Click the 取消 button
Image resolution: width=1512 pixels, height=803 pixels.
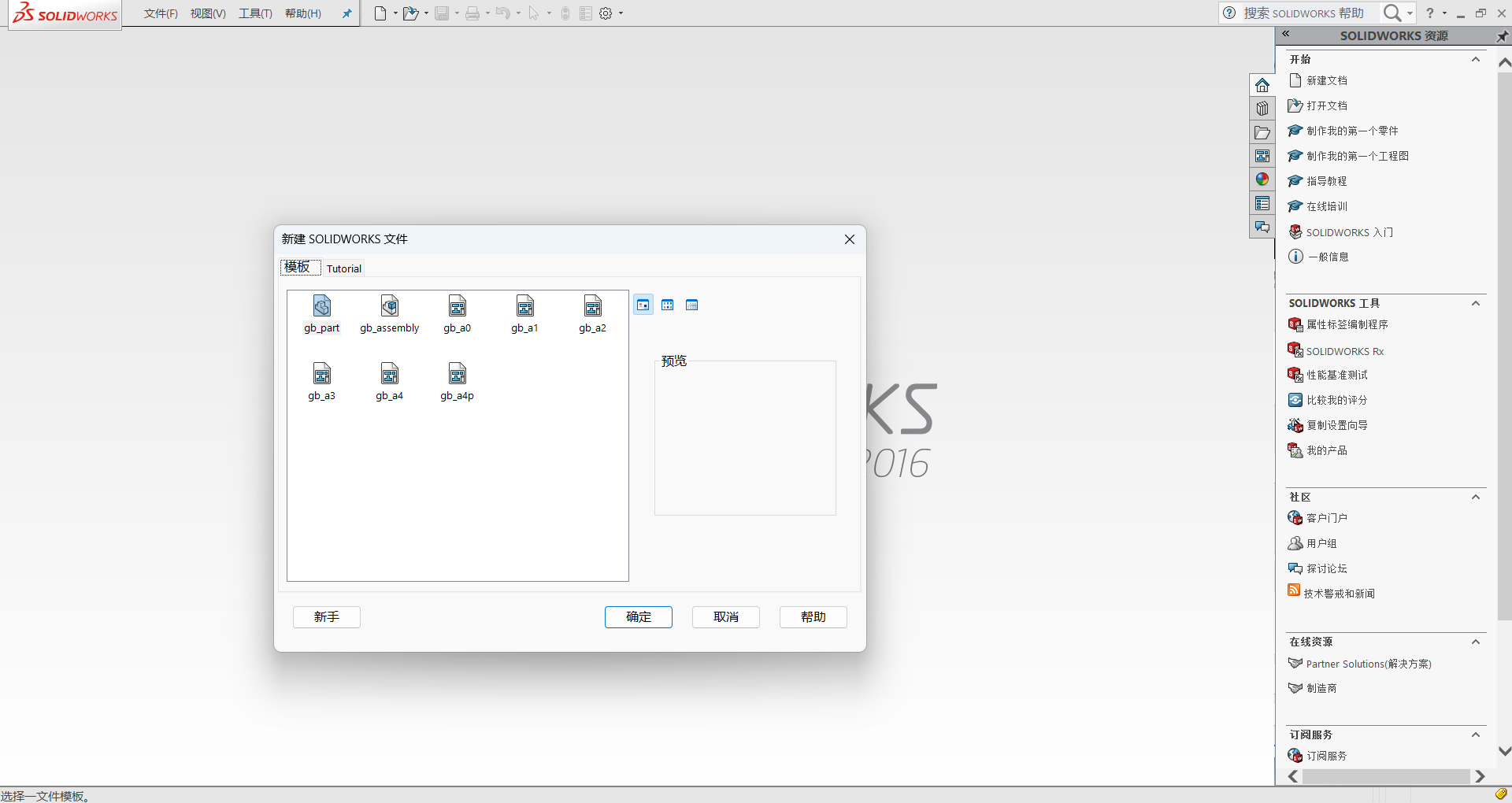click(x=726, y=617)
